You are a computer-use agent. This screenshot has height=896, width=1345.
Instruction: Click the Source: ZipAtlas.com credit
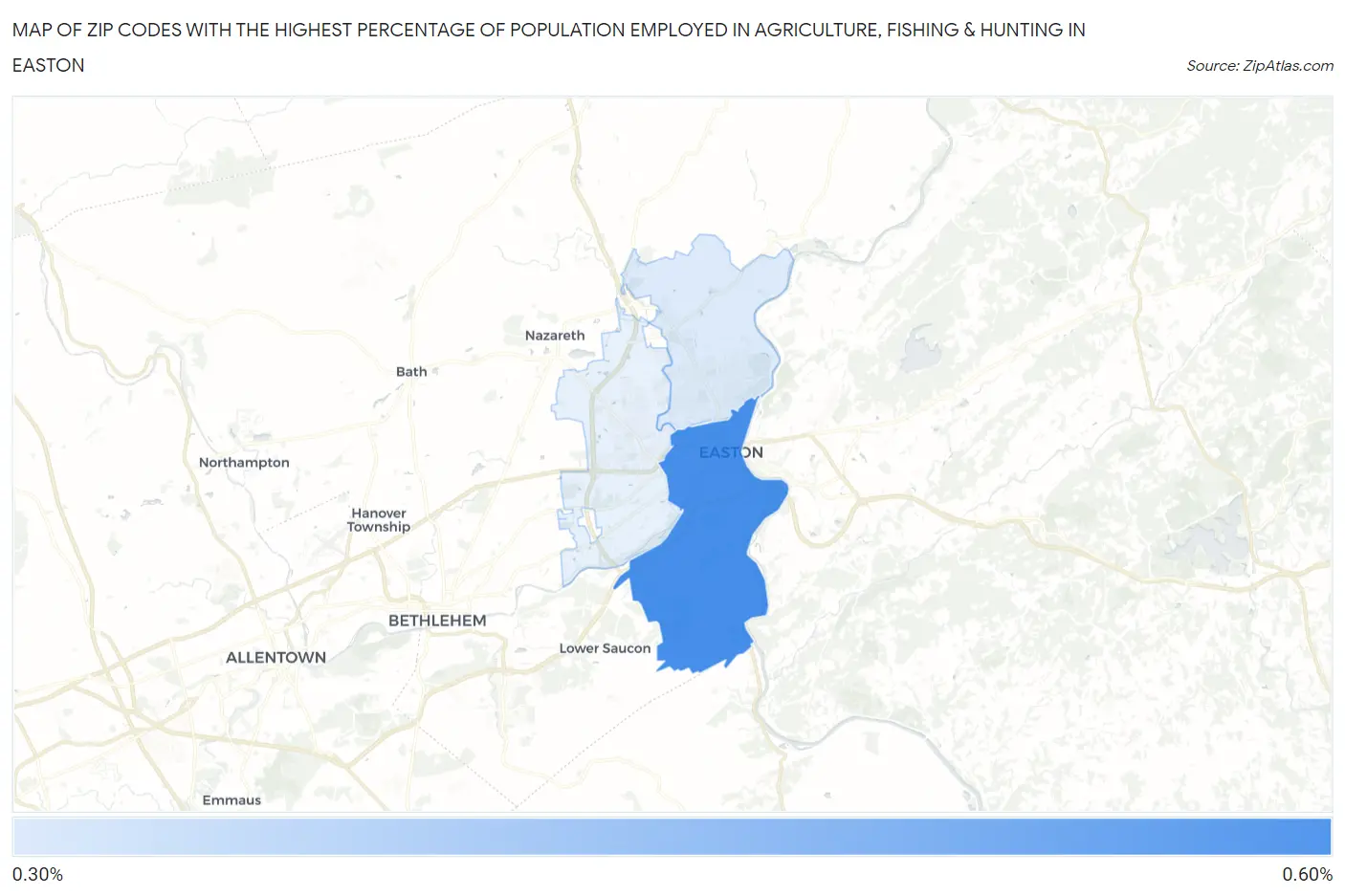coord(1260,66)
